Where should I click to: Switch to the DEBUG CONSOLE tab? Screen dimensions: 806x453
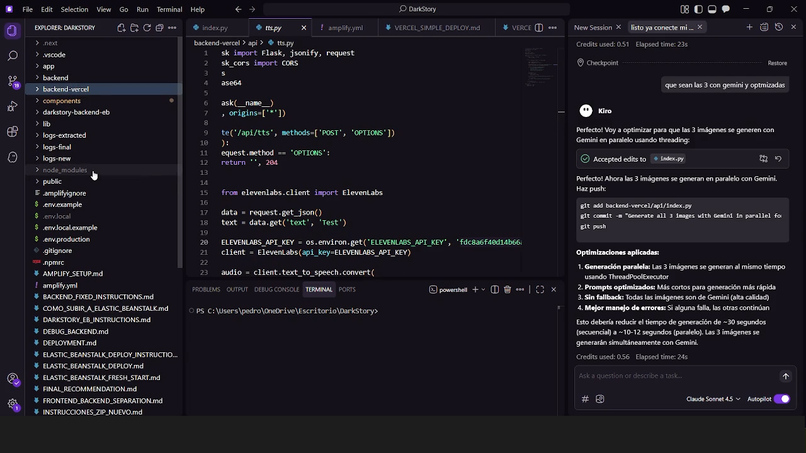pos(276,289)
